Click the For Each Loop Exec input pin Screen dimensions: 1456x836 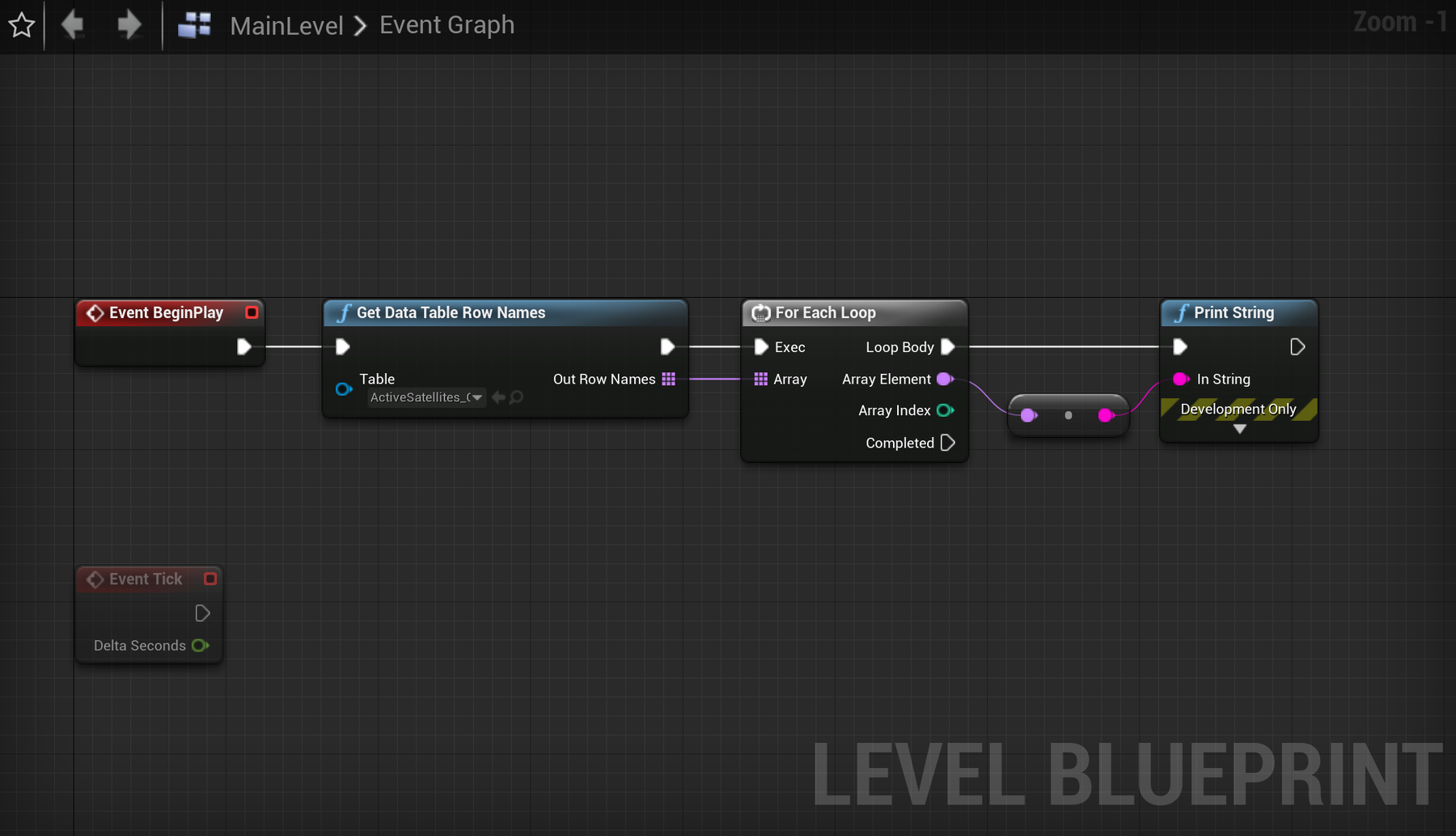(760, 346)
